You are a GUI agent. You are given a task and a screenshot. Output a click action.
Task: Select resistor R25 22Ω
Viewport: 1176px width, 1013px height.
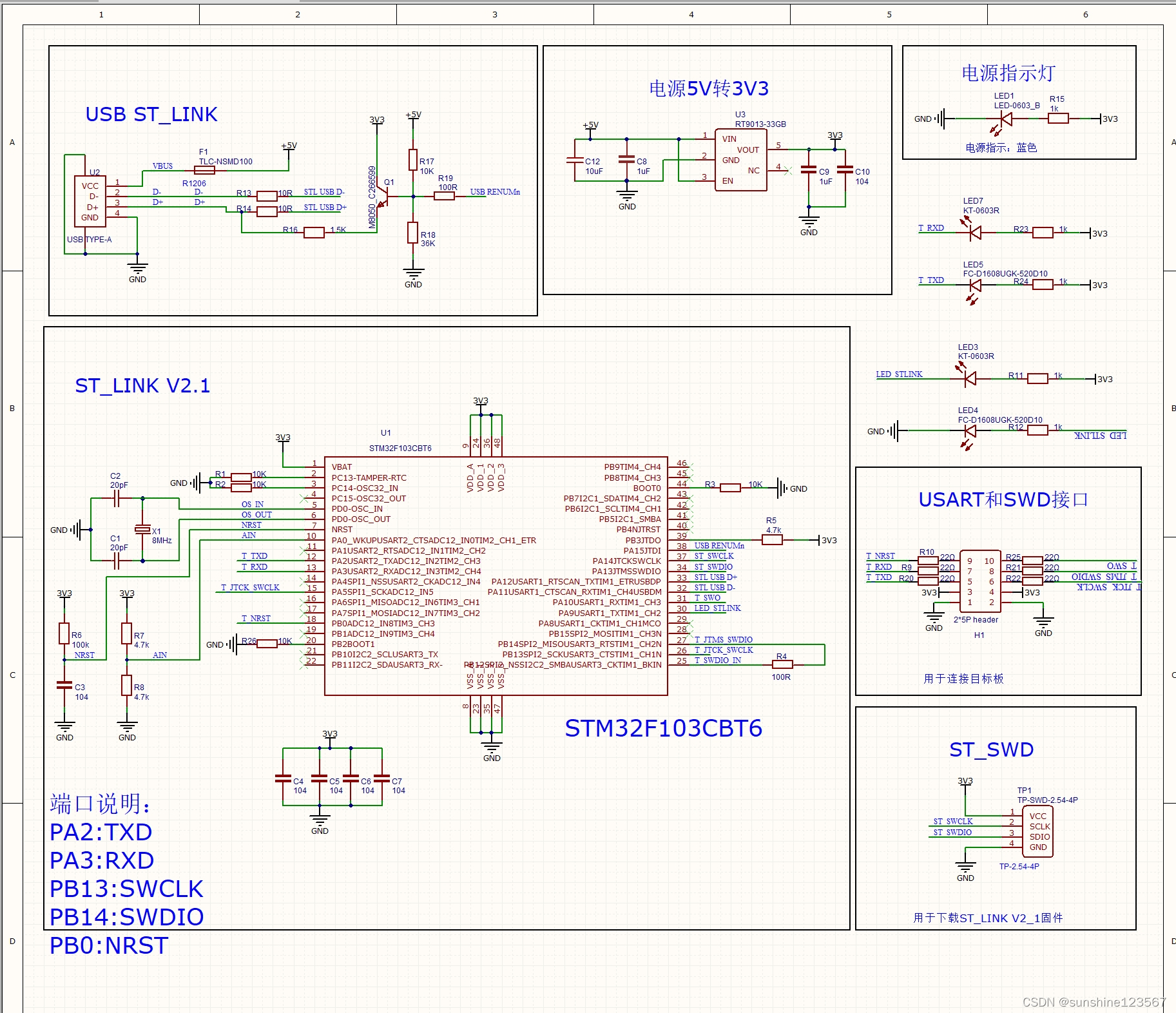(1032, 560)
